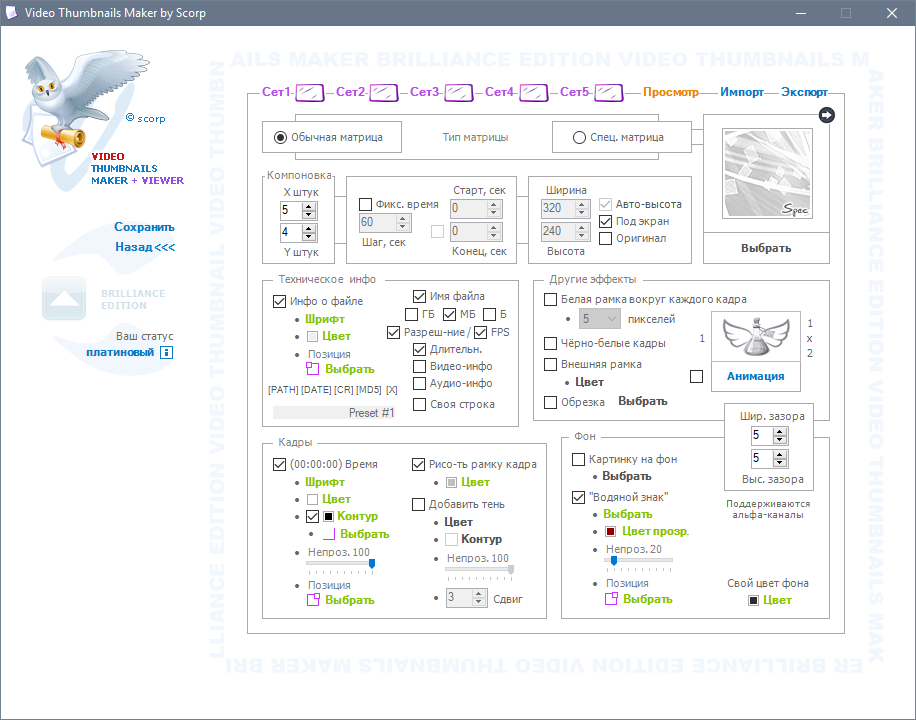Screen dimensions: 916x720
Task: Click the Spec matrix preview thumbnail
Action: point(766,174)
